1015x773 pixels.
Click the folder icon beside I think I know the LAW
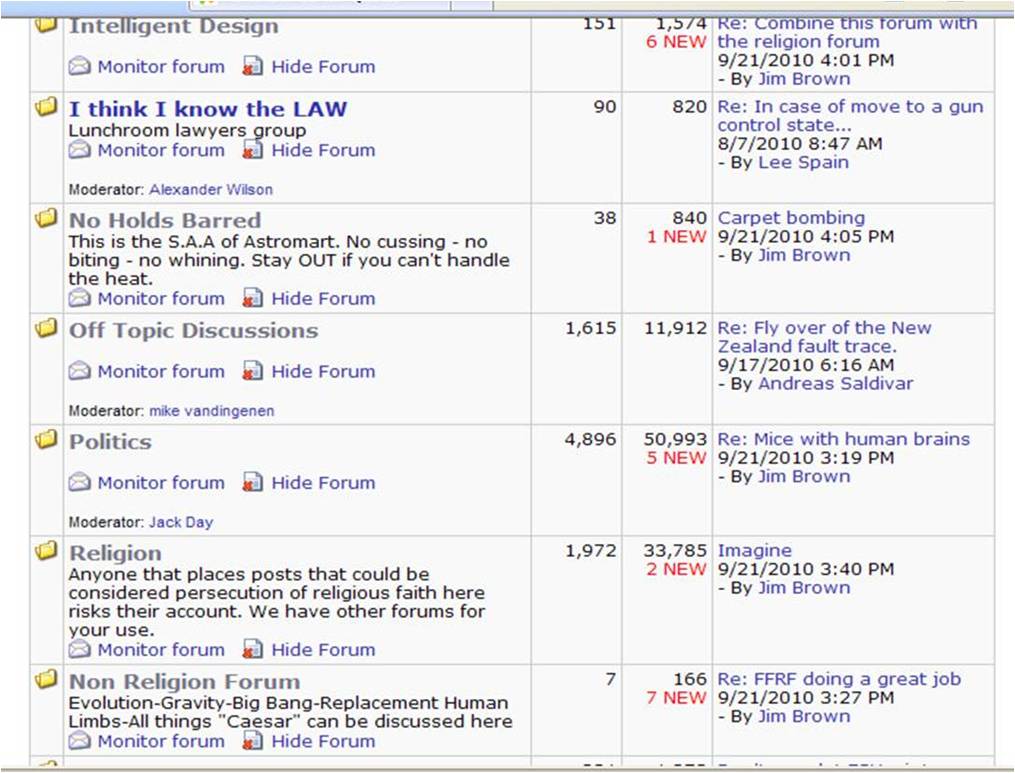click(x=46, y=106)
